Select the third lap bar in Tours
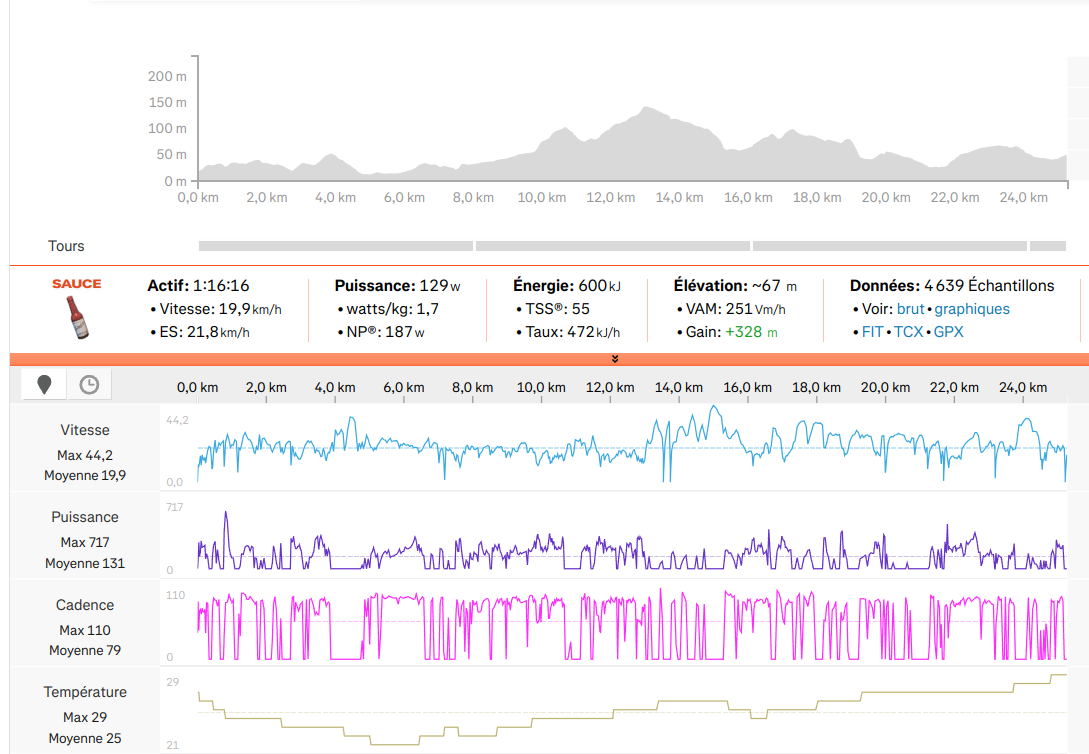The height and width of the screenshot is (754, 1089). [889, 246]
